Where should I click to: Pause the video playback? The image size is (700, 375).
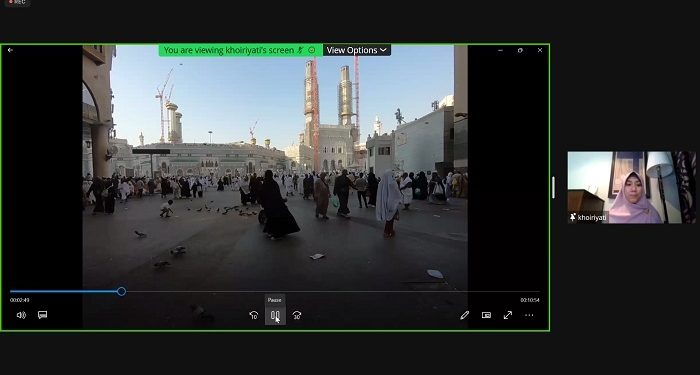pyautogui.click(x=275, y=315)
